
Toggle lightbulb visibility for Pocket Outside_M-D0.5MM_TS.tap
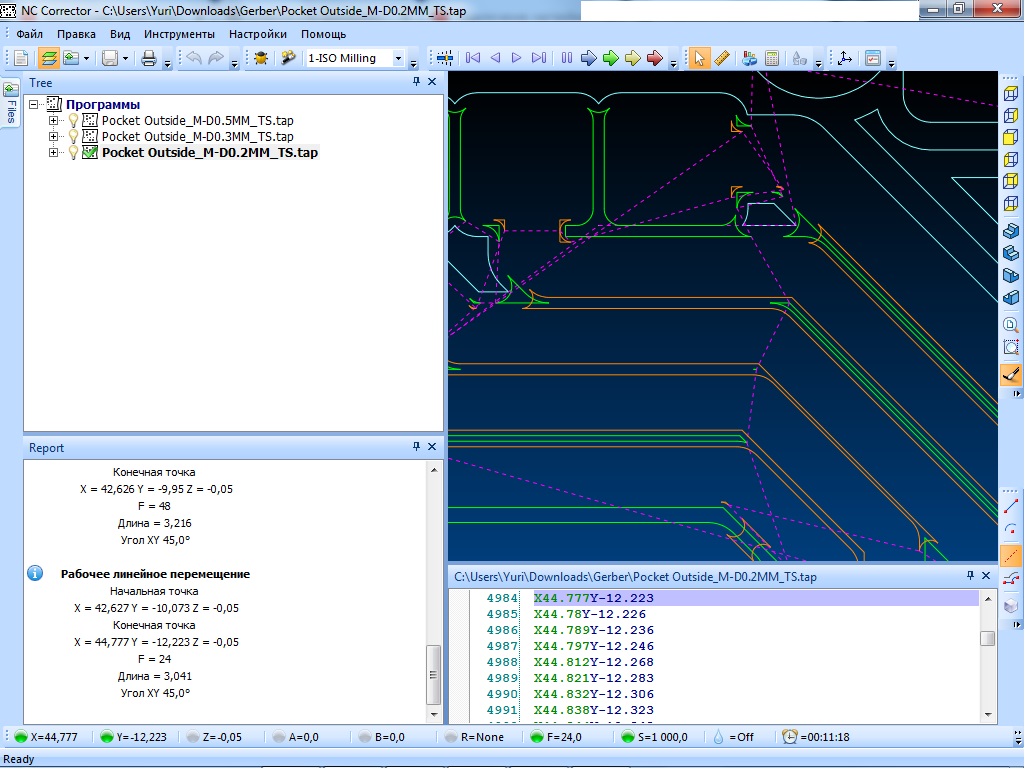[73, 120]
